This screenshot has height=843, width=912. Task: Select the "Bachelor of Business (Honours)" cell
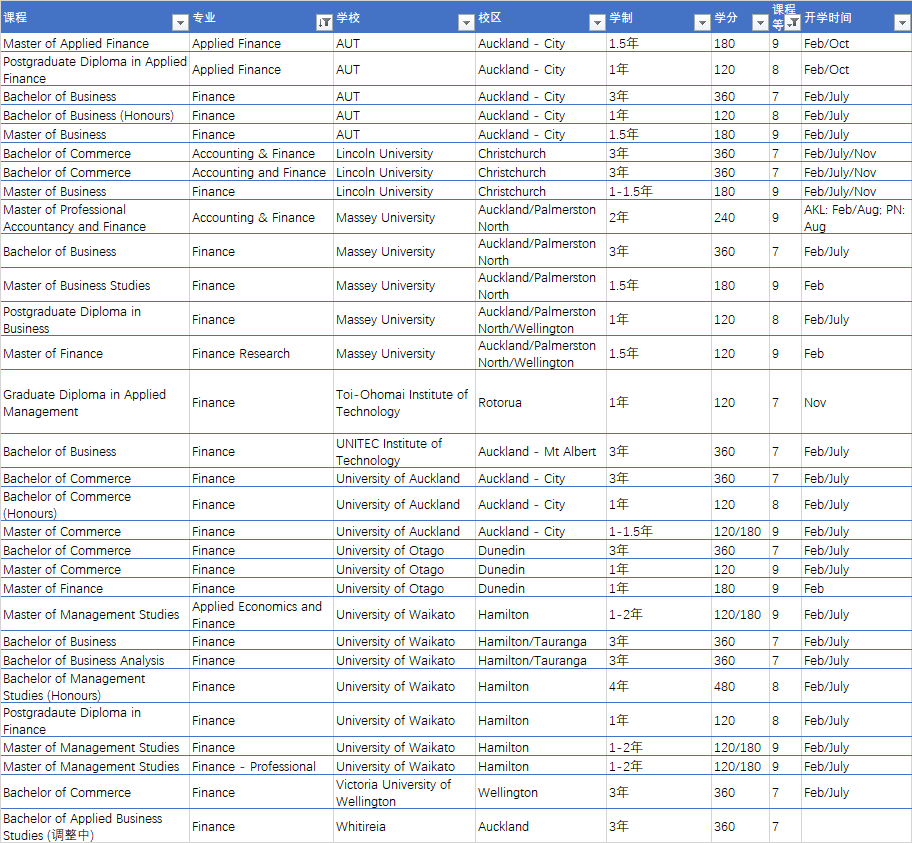tap(95, 115)
